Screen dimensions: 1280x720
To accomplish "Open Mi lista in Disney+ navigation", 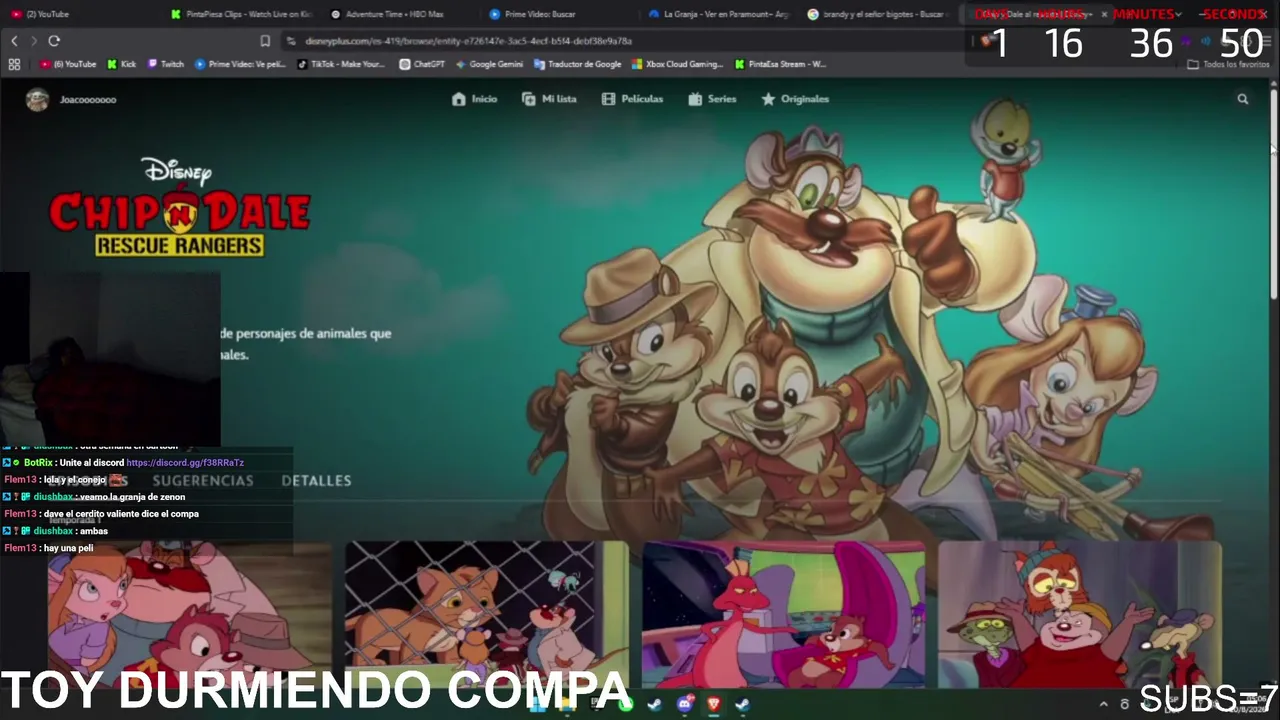I will (x=549, y=99).
